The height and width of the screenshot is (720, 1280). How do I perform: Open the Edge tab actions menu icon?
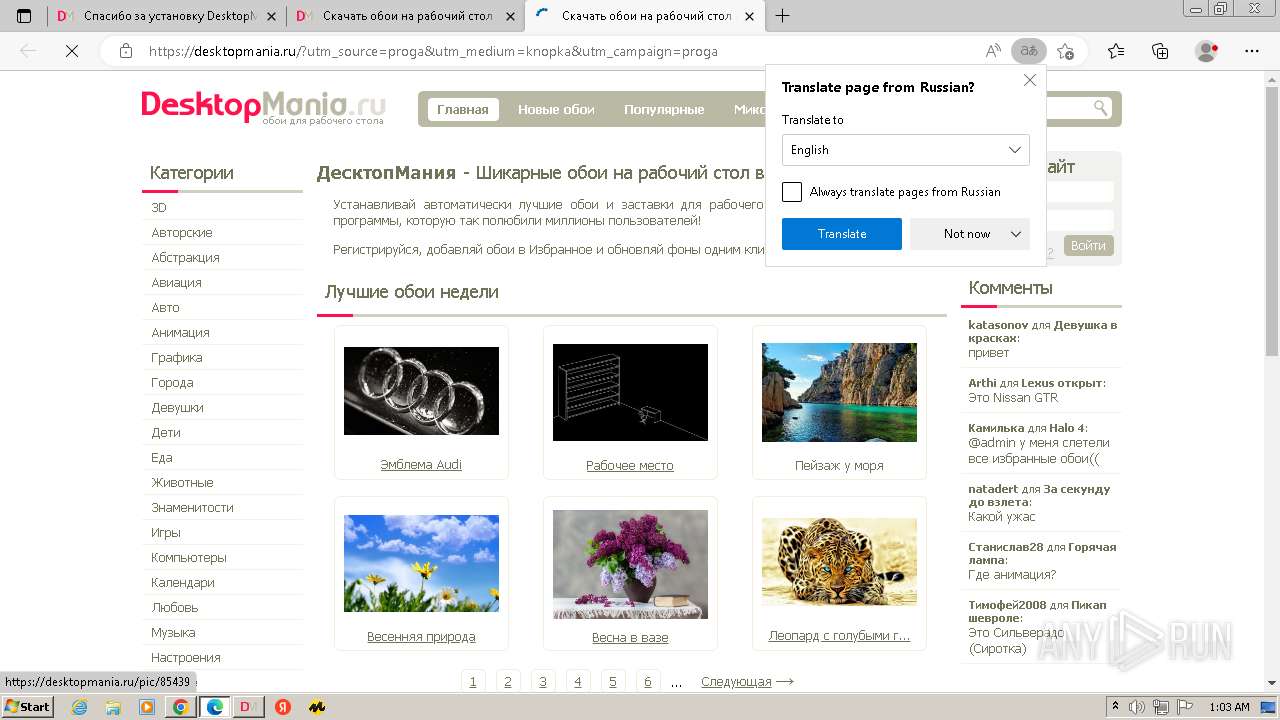24,16
